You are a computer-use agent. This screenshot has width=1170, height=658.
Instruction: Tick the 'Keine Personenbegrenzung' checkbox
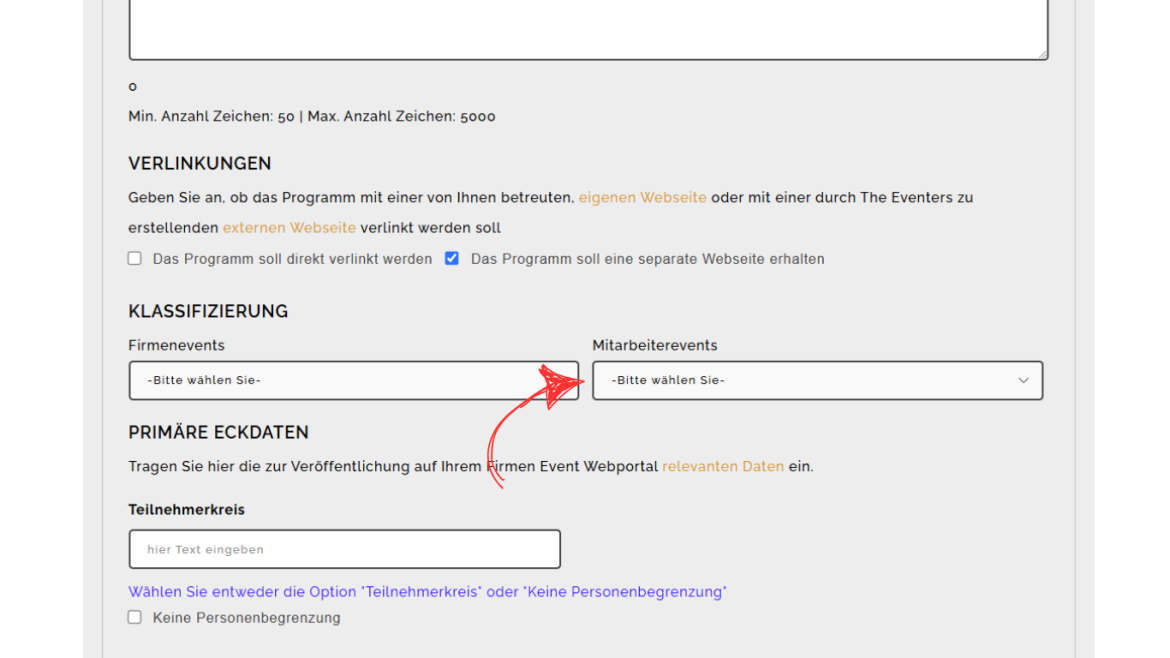pyautogui.click(x=134, y=617)
